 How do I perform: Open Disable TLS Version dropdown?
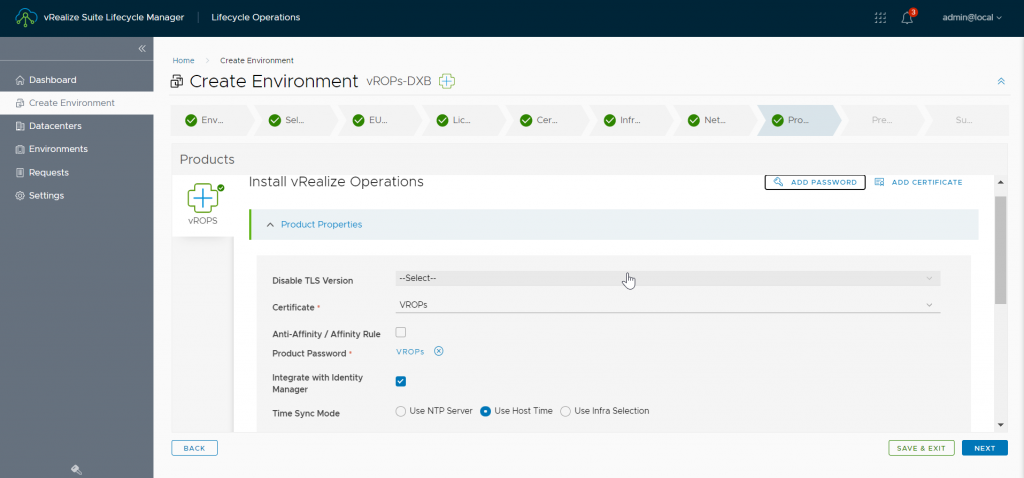pyautogui.click(x=667, y=279)
